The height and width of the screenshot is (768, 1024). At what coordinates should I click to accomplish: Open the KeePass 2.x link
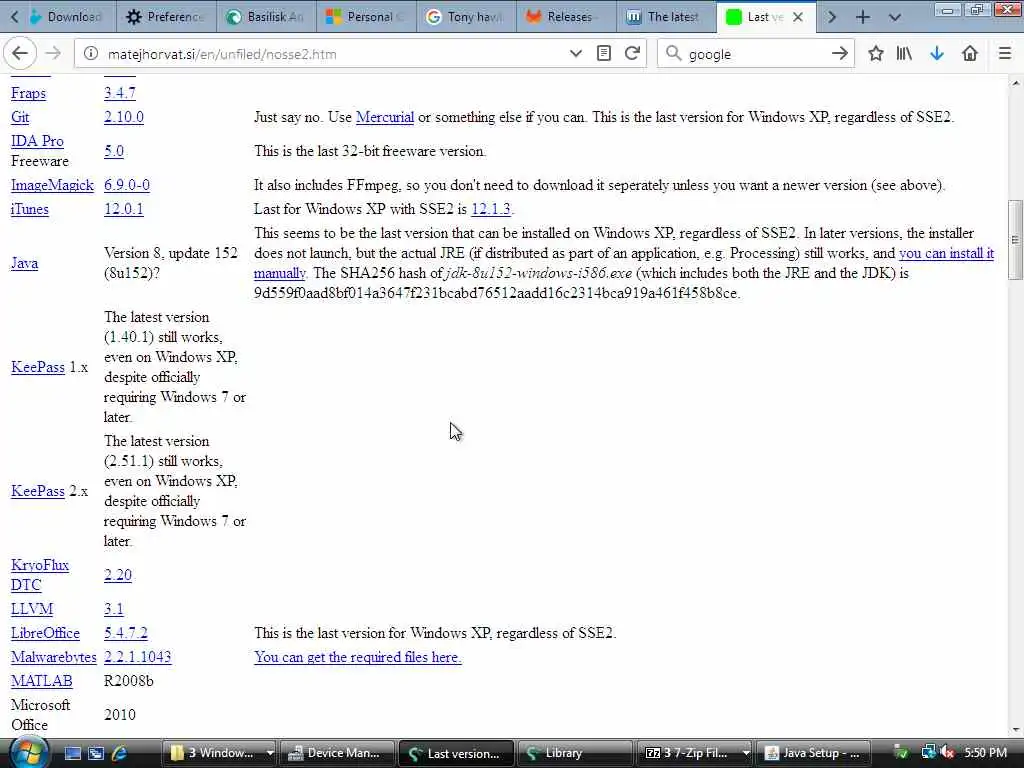pyautogui.click(x=38, y=491)
